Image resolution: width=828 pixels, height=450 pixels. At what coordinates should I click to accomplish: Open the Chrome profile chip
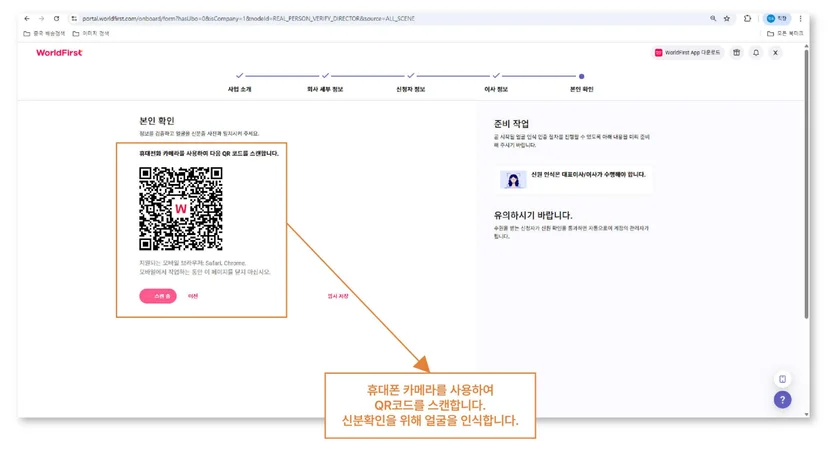777,18
